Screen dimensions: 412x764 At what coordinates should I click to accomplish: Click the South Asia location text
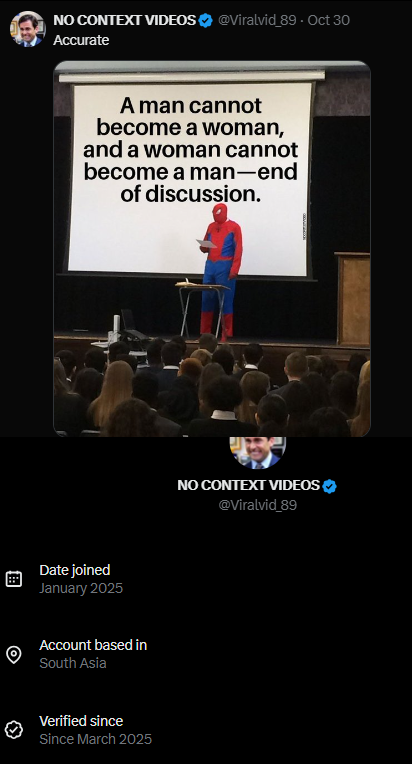pos(73,663)
